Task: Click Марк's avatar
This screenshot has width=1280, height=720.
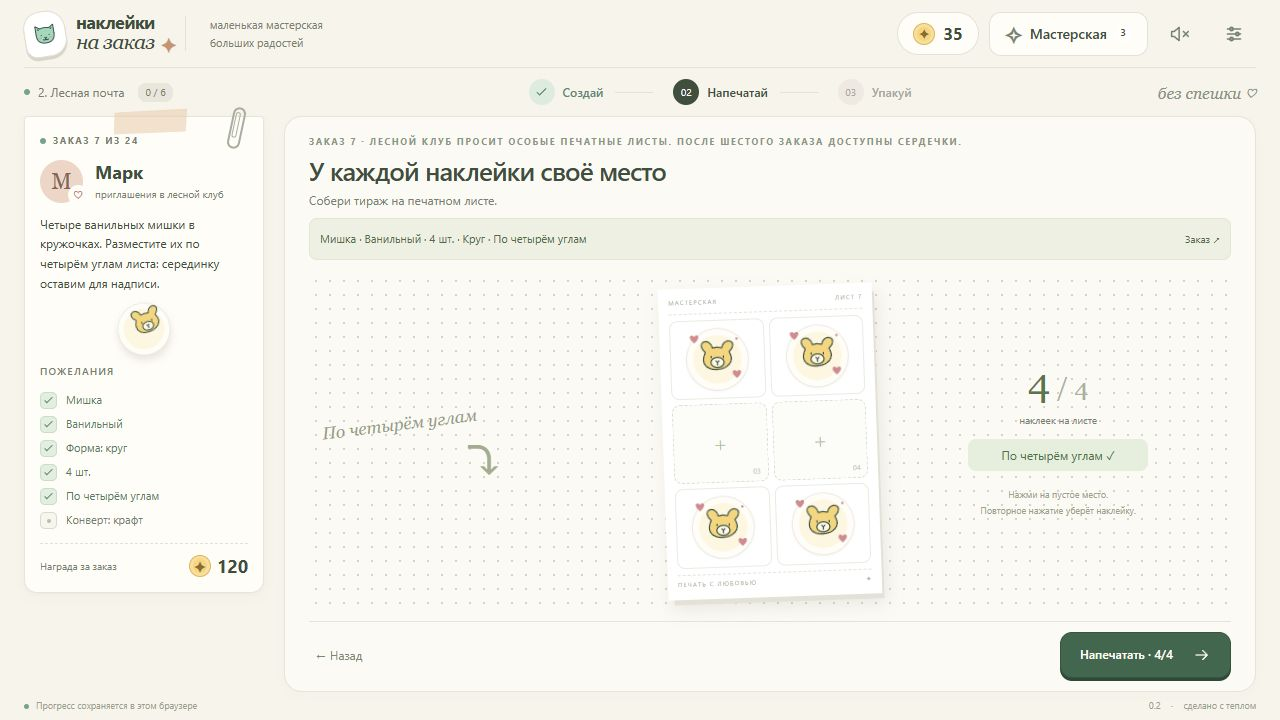Action: 61,181
